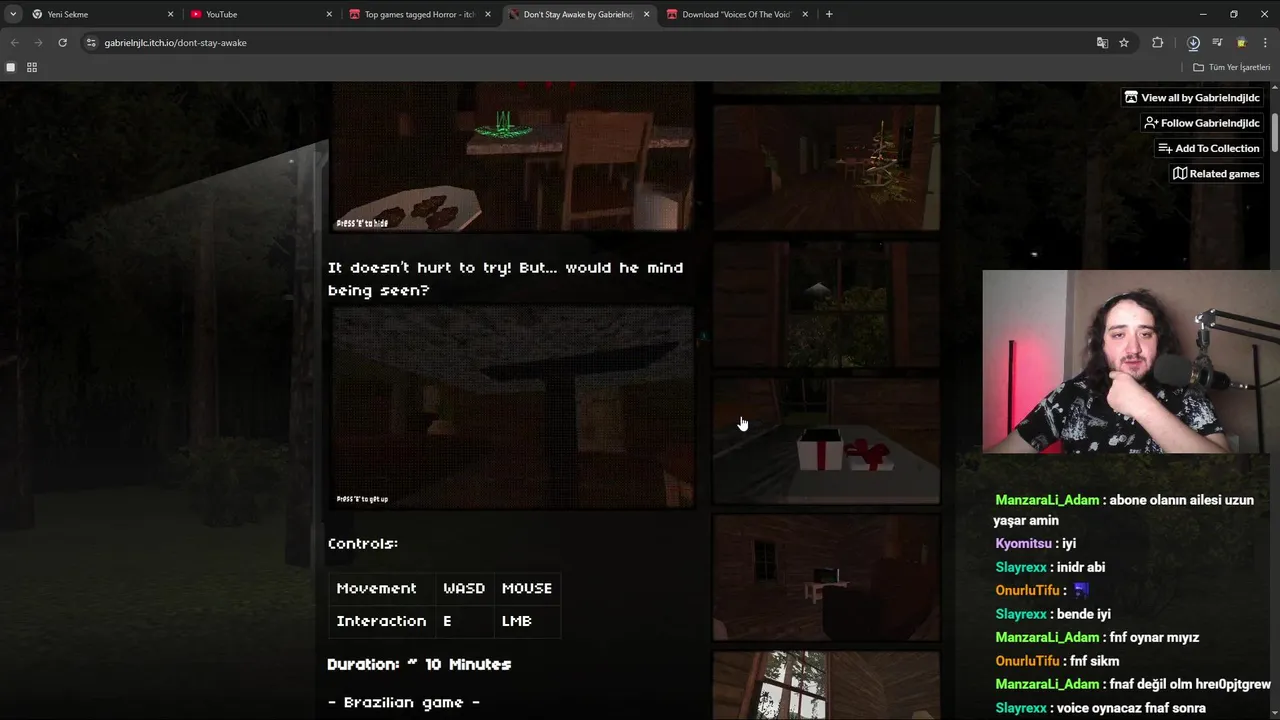Open the gift boxes screenshot thumbnail
Image resolution: width=1280 pixels, height=720 pixels.
[x=826, y=441]
